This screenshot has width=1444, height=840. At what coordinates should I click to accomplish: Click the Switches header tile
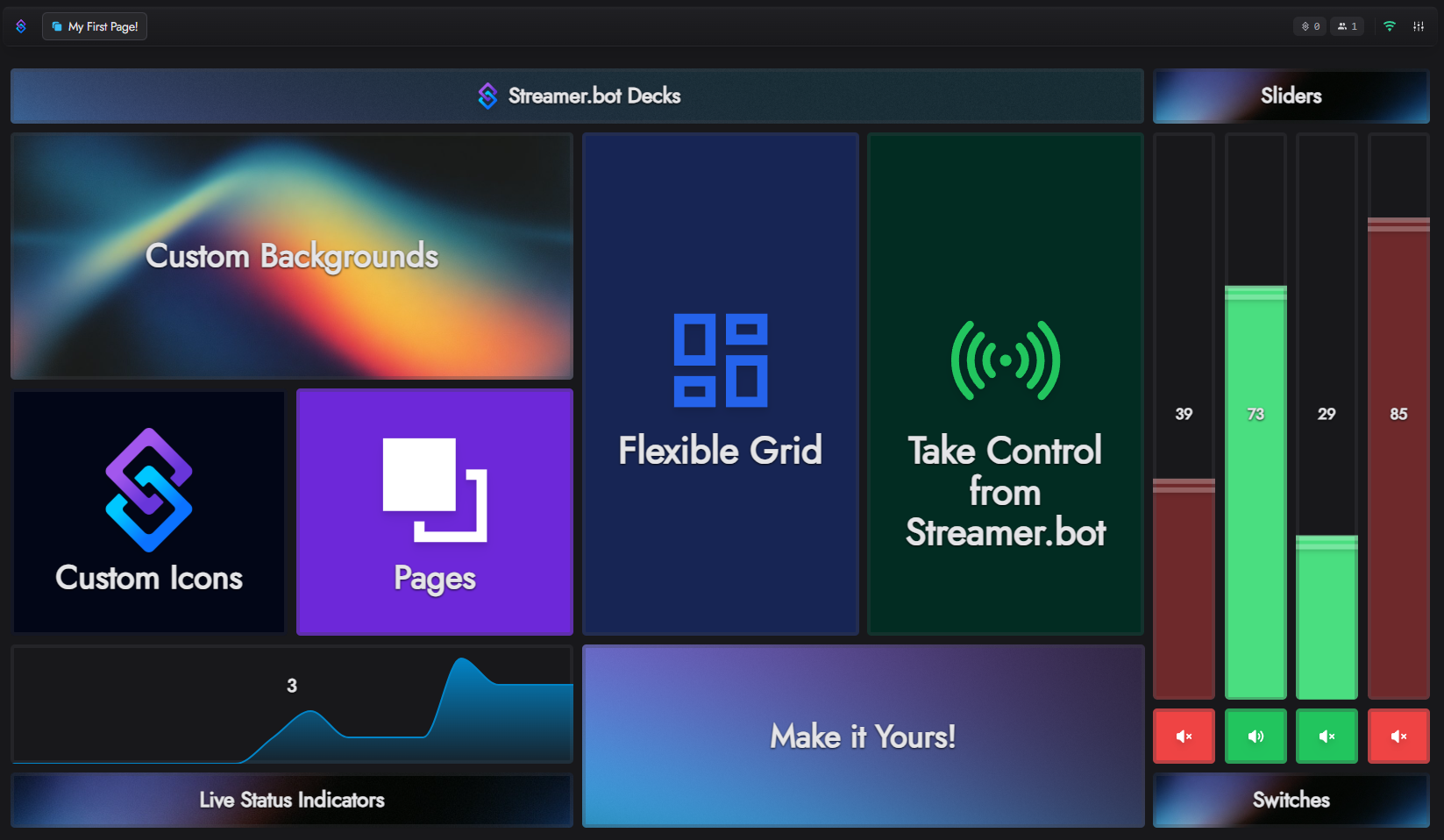(1291, 800)
